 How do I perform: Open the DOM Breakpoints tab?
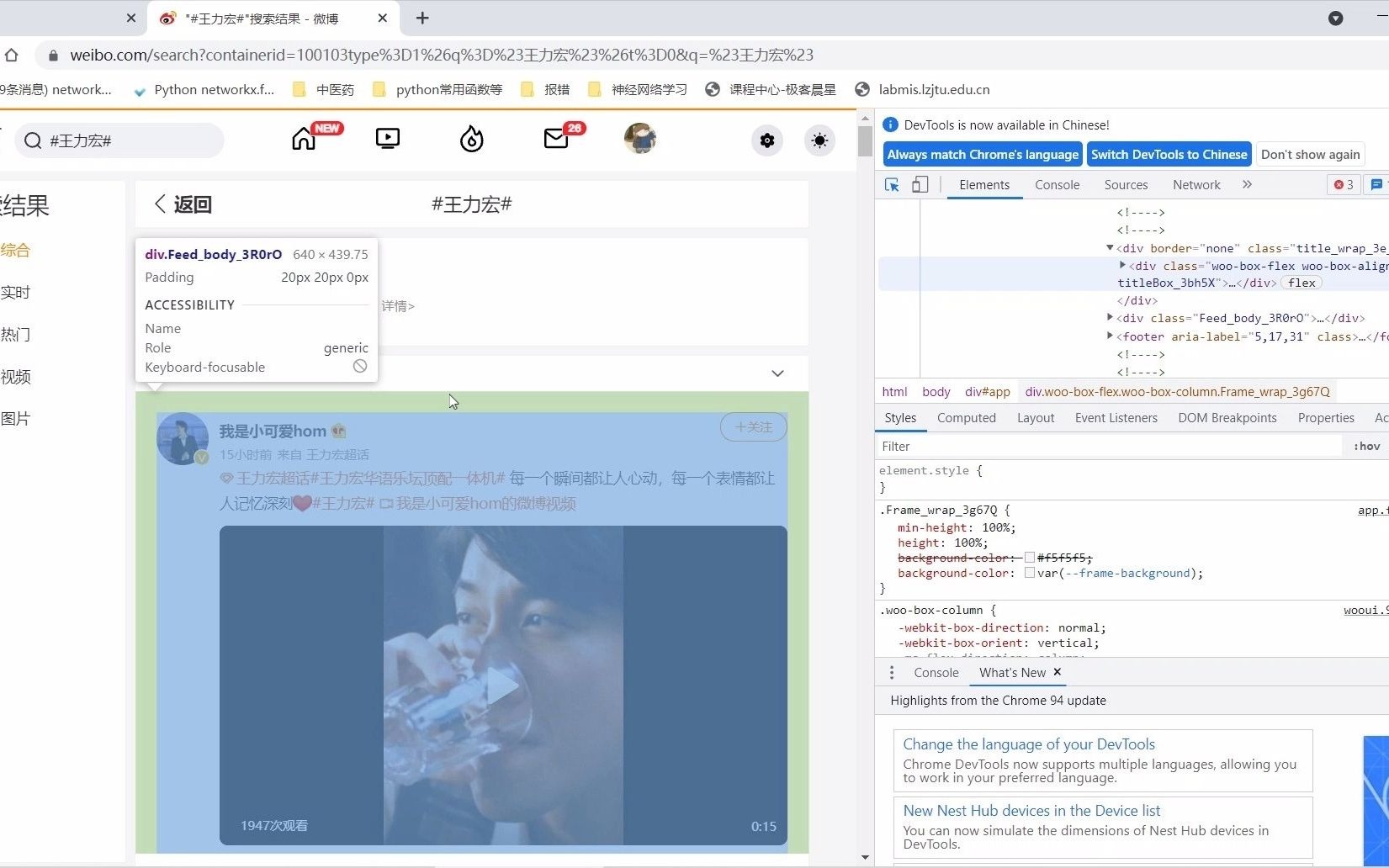point(1227,418)
